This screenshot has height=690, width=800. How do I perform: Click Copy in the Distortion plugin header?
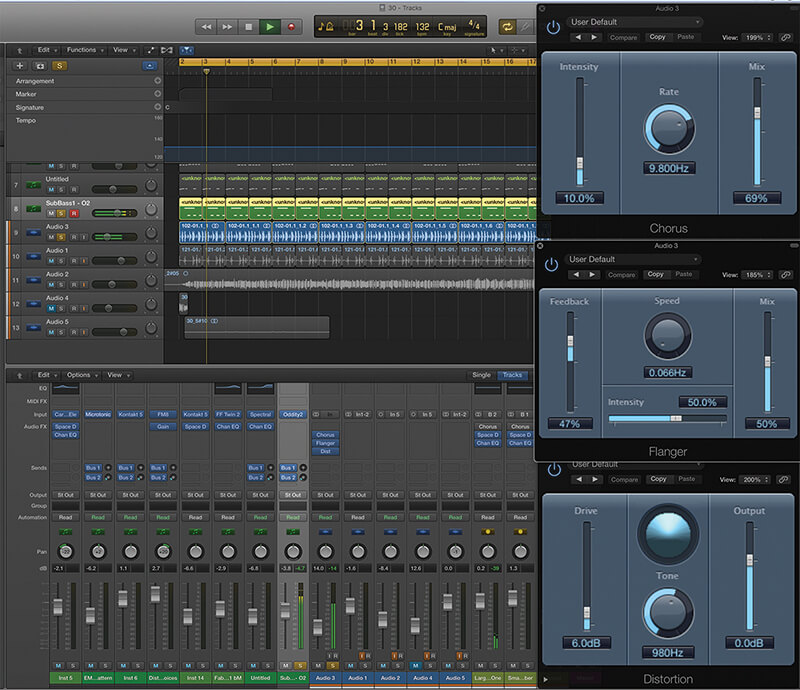658,479
